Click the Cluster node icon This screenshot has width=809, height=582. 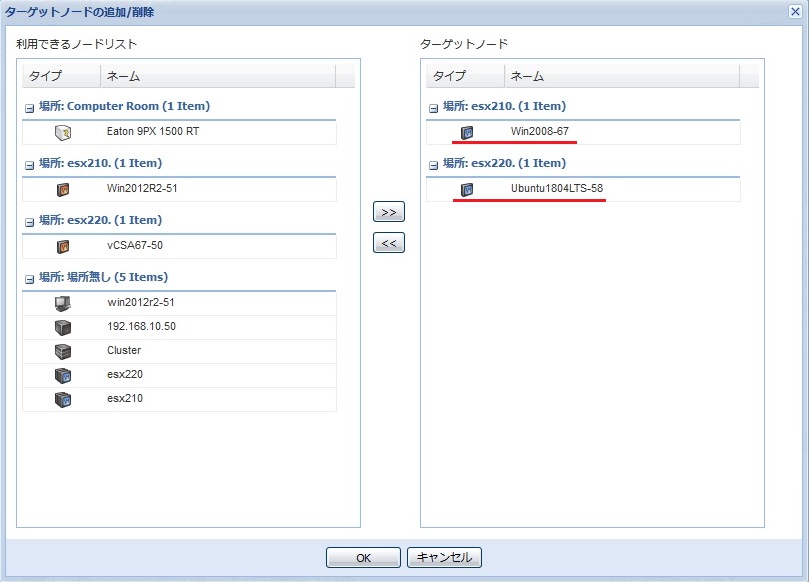63,351
